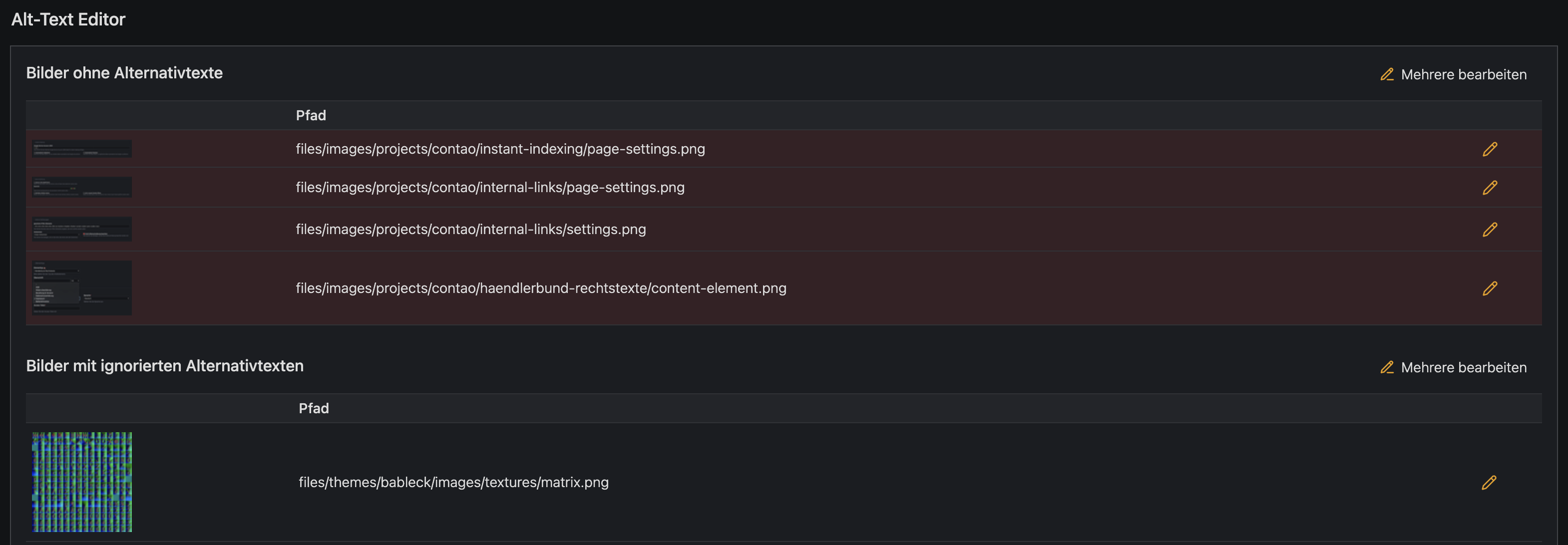
Task: Click Pfad header in ignored images table
Action: pos(314,408)
